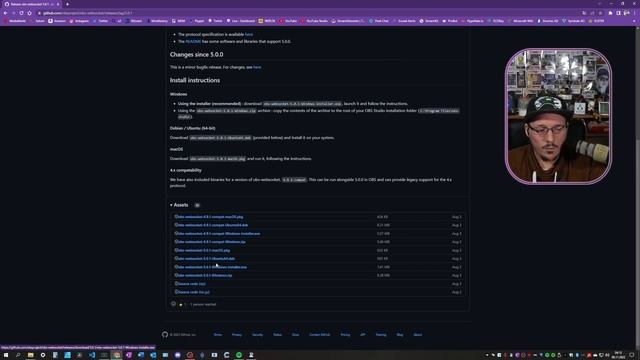Viewport: 640px width, 360px height.
Task: Open Visual Studio Code in taskbar
Action: point(92,355)
